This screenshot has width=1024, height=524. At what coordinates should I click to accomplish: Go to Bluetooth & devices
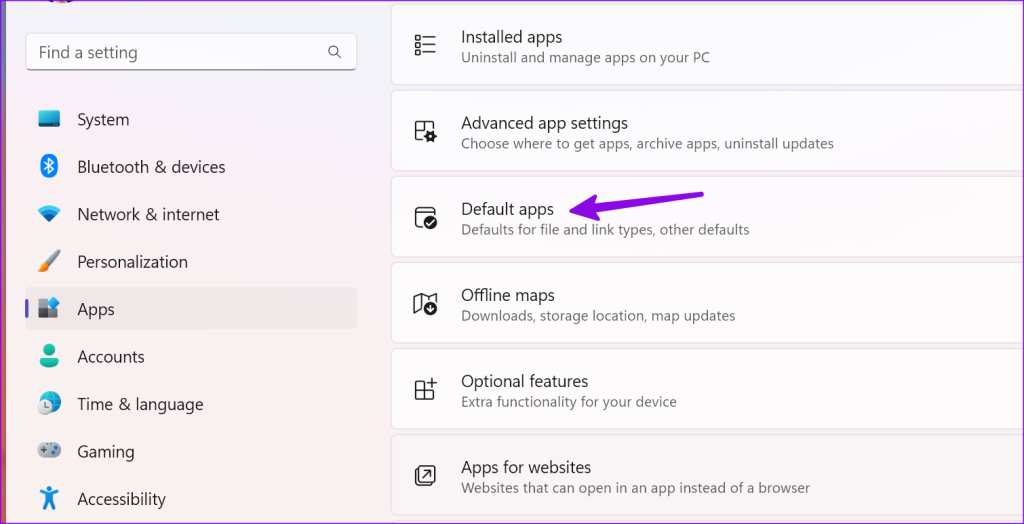tap(191, 167)
